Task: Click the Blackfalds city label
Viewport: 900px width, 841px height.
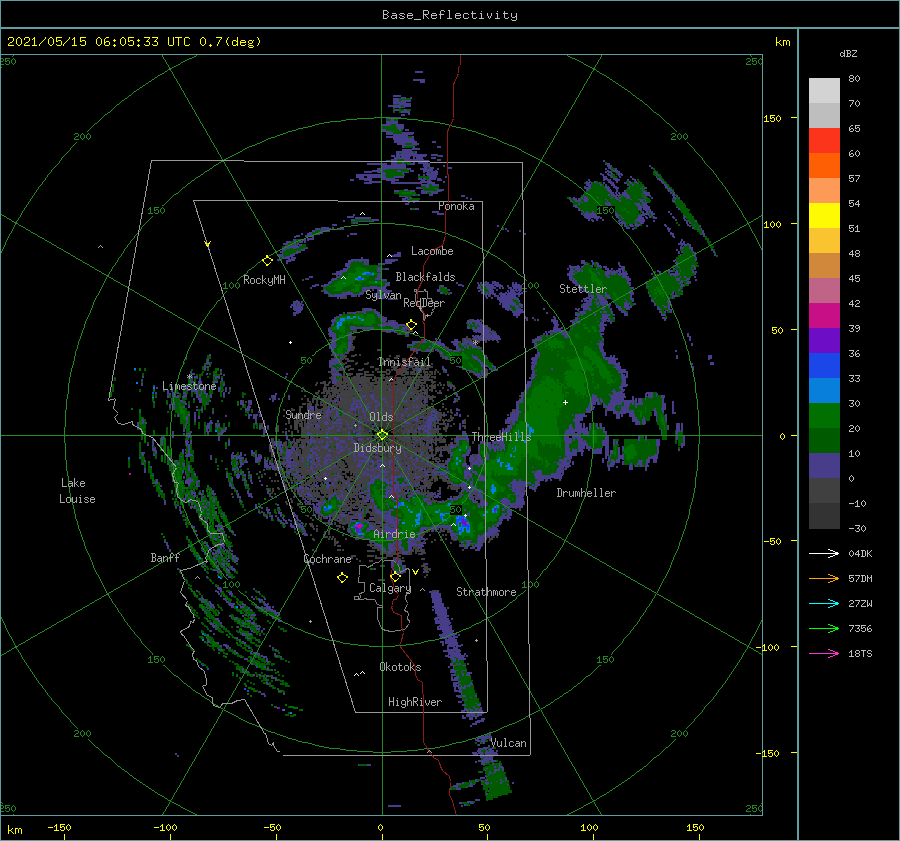Action: pos(425,277)
